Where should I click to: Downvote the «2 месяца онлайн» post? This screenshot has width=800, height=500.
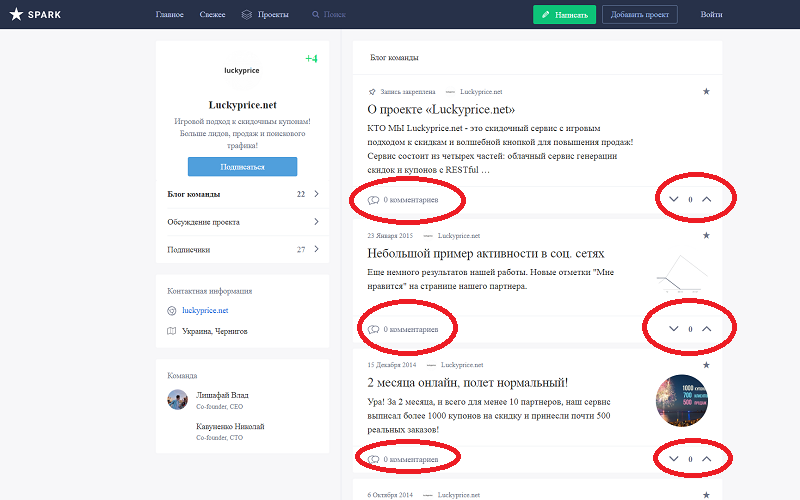(672, 459)
